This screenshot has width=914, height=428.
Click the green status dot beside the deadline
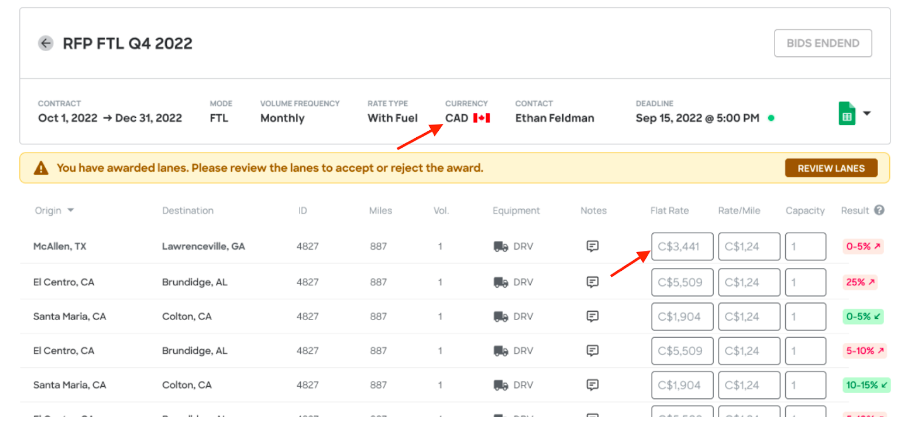tap(771, 118)
